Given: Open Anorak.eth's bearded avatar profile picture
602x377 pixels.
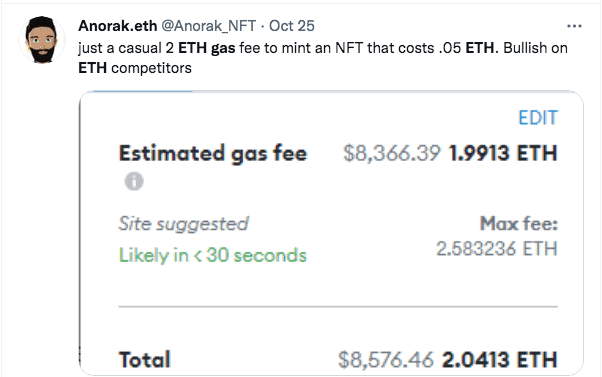Looking at the screenshot, I should [x=42, y=40].
